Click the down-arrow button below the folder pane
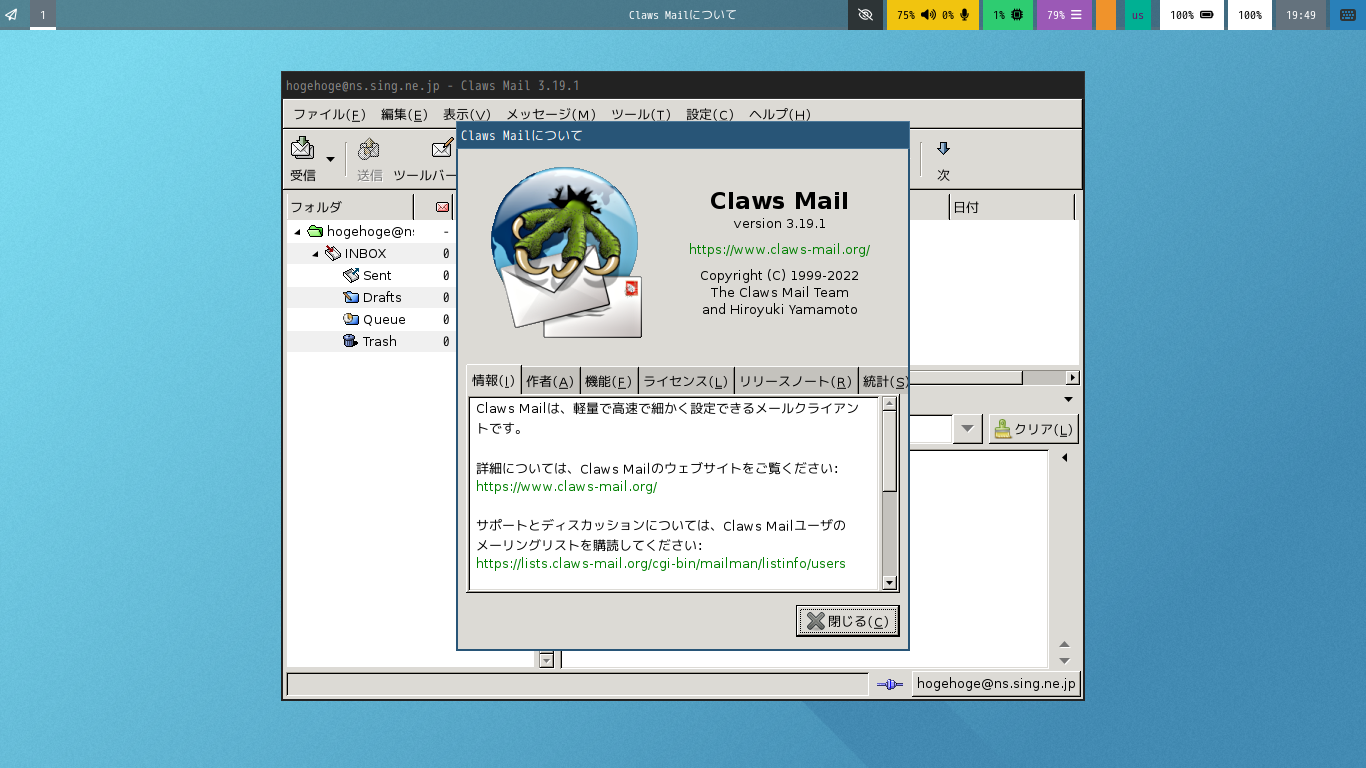Image resolution: width=1366 pixels, height=768 pixels. [x=546, y=659]
